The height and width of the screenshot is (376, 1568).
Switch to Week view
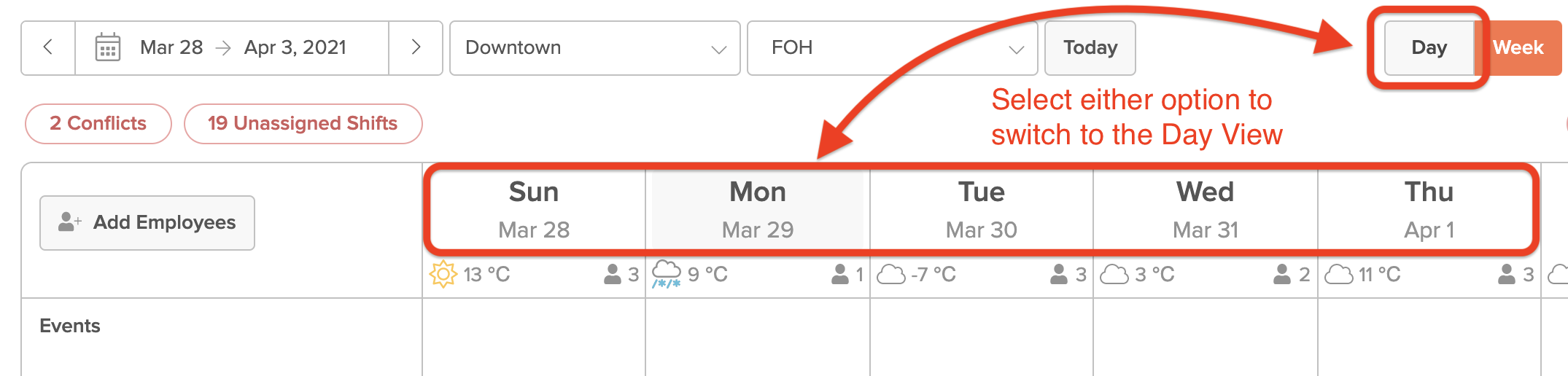coord(1518,48)
